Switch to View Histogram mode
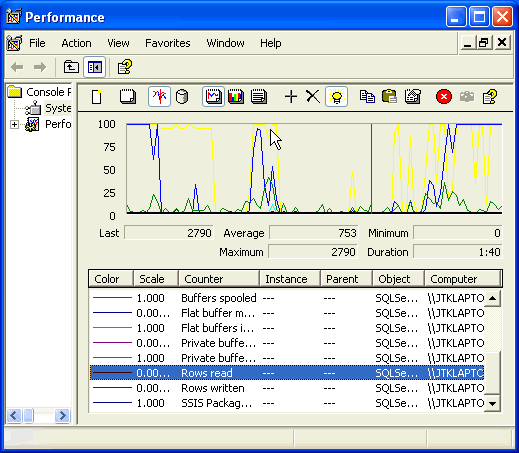 236,97
